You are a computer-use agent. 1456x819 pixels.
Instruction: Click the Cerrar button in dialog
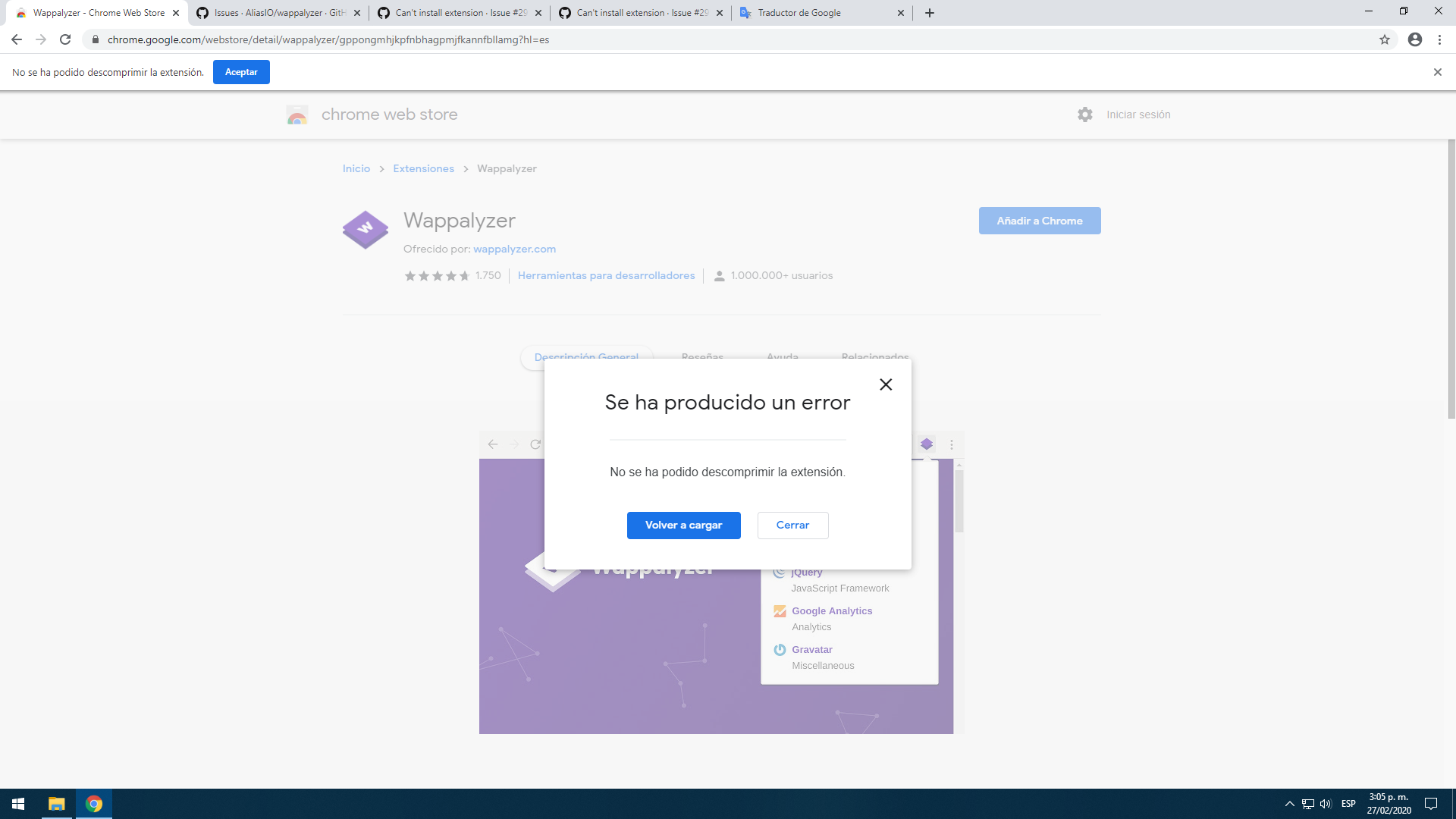coord(792,526)
